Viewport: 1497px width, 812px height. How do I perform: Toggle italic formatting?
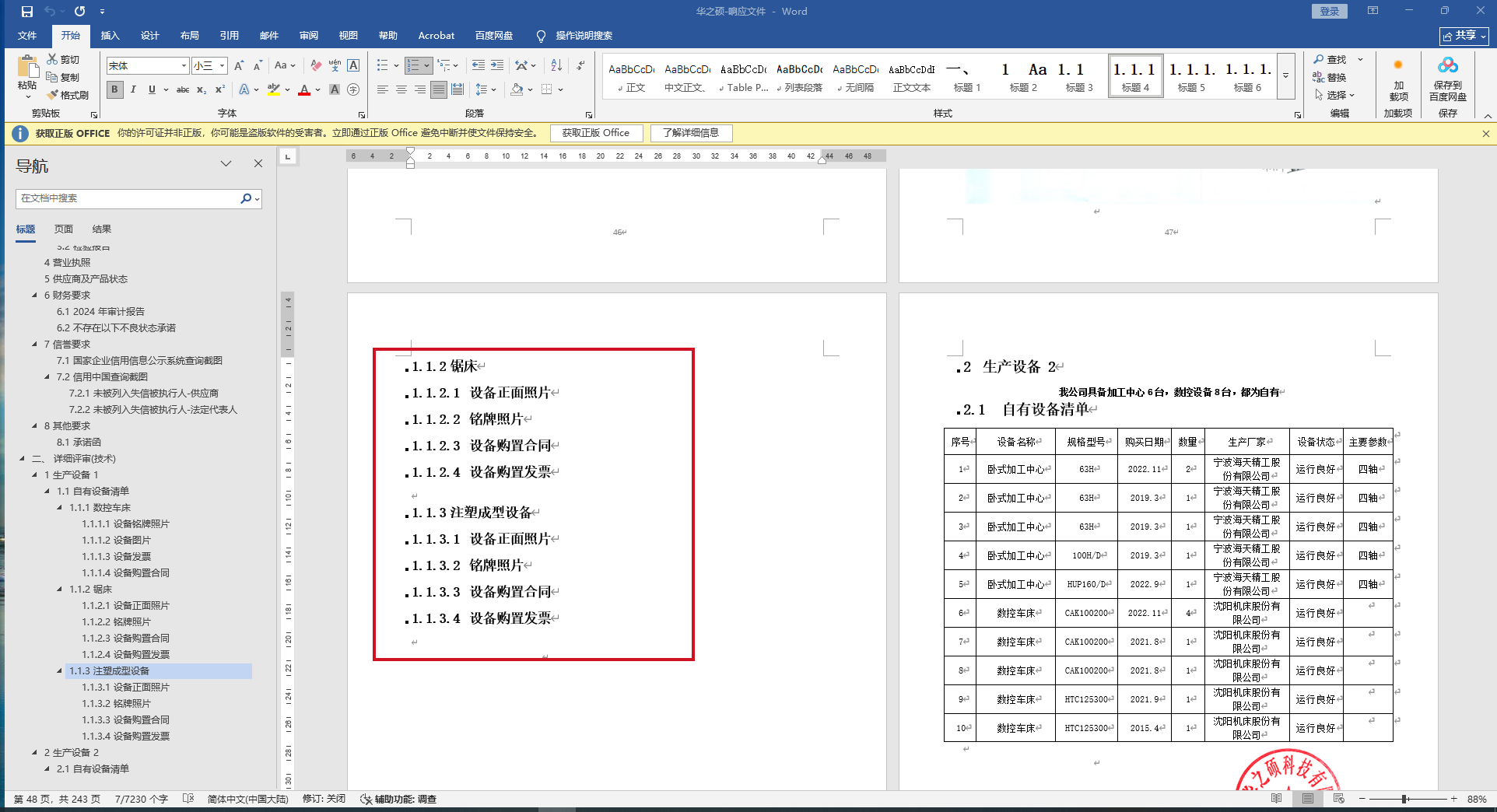[133, 89]
